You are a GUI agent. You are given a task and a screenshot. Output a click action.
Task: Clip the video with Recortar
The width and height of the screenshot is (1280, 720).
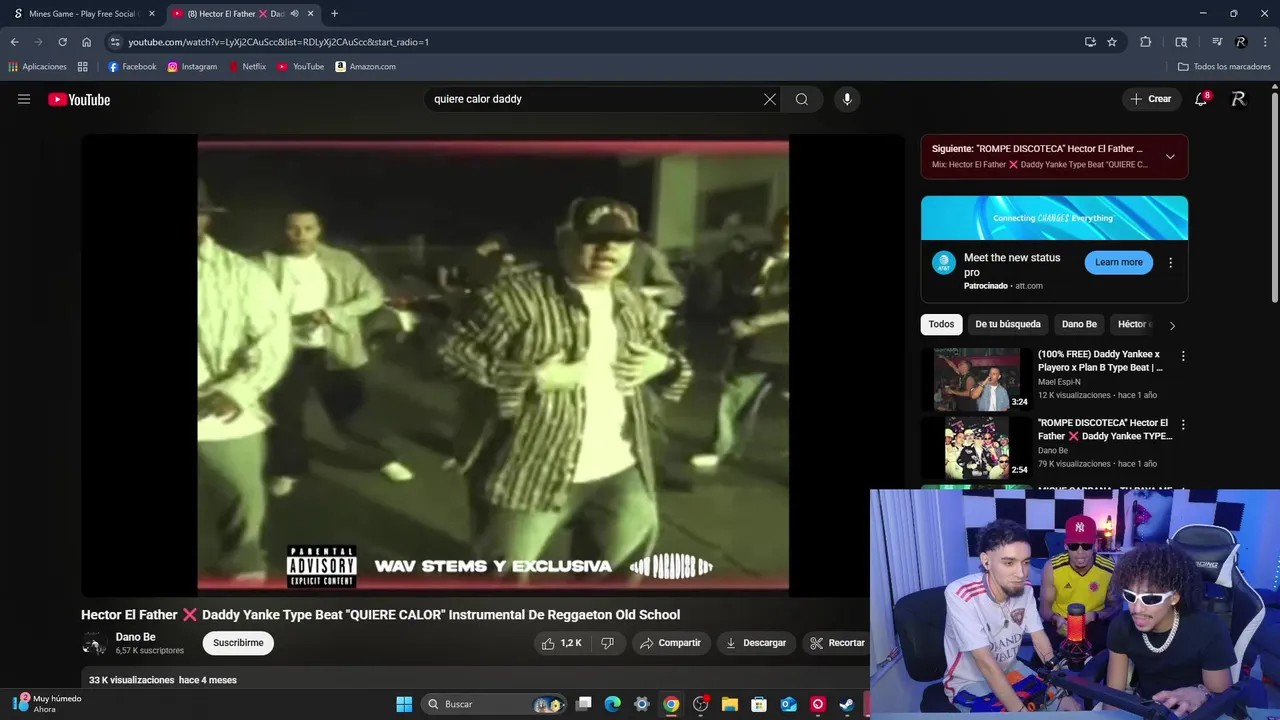tap(838, 643)
